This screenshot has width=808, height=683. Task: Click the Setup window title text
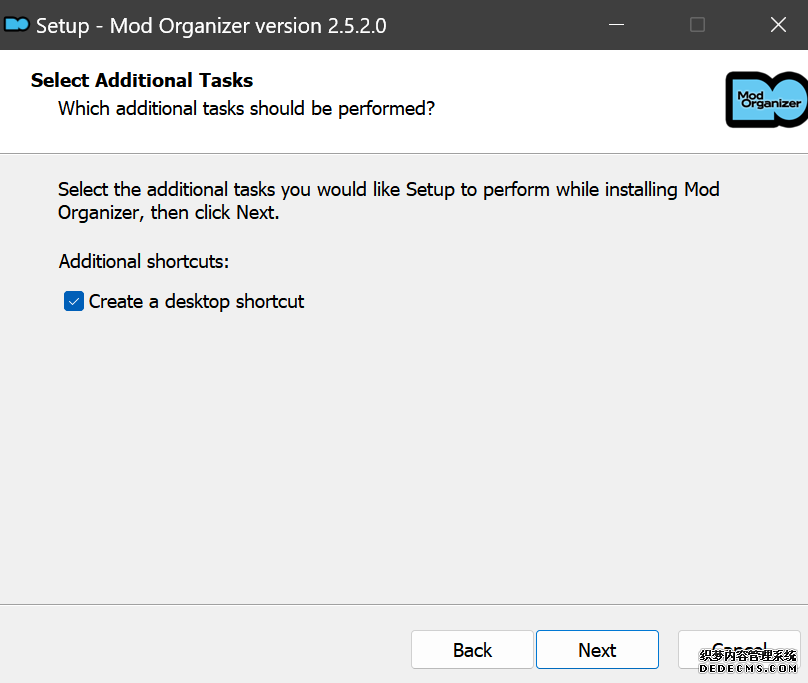pos(211,25)
